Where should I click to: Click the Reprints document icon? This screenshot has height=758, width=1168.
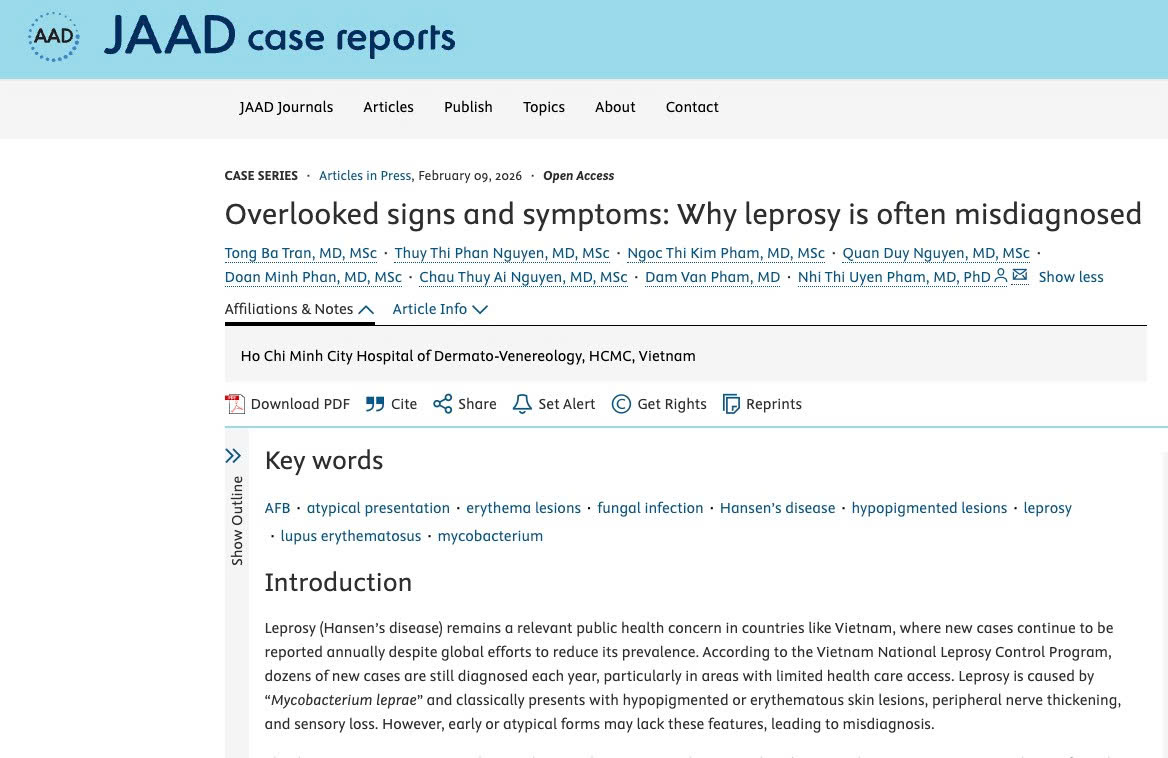click(x=731, y=404)
